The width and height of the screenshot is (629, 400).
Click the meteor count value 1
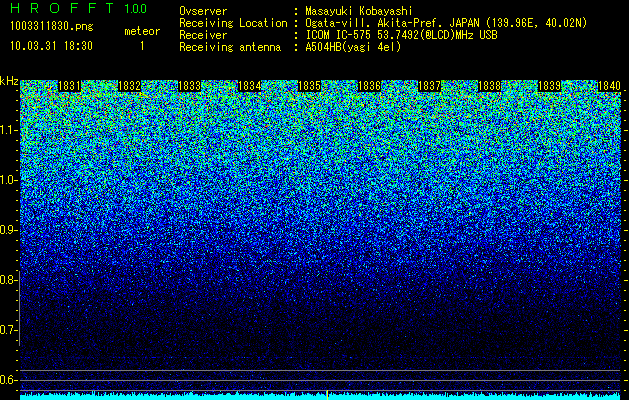coord(142,46)
